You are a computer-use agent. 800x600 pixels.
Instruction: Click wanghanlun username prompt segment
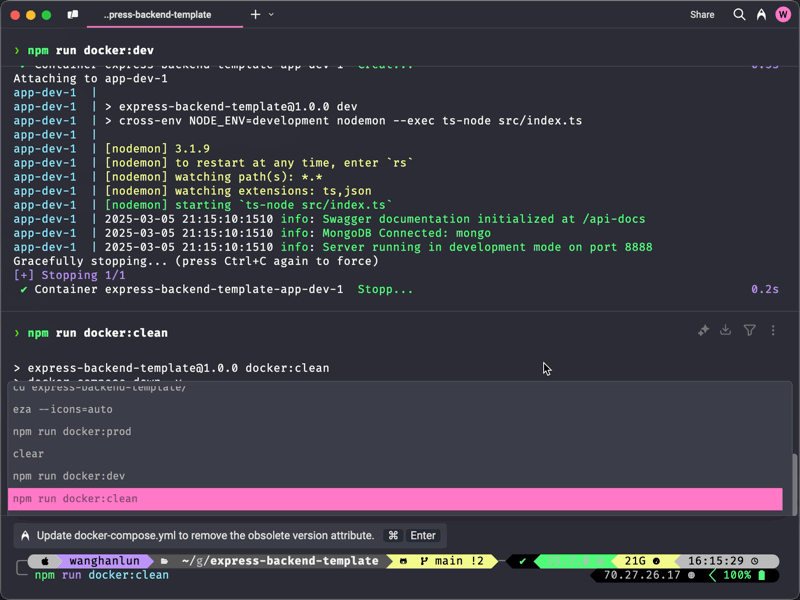(105, 561)
